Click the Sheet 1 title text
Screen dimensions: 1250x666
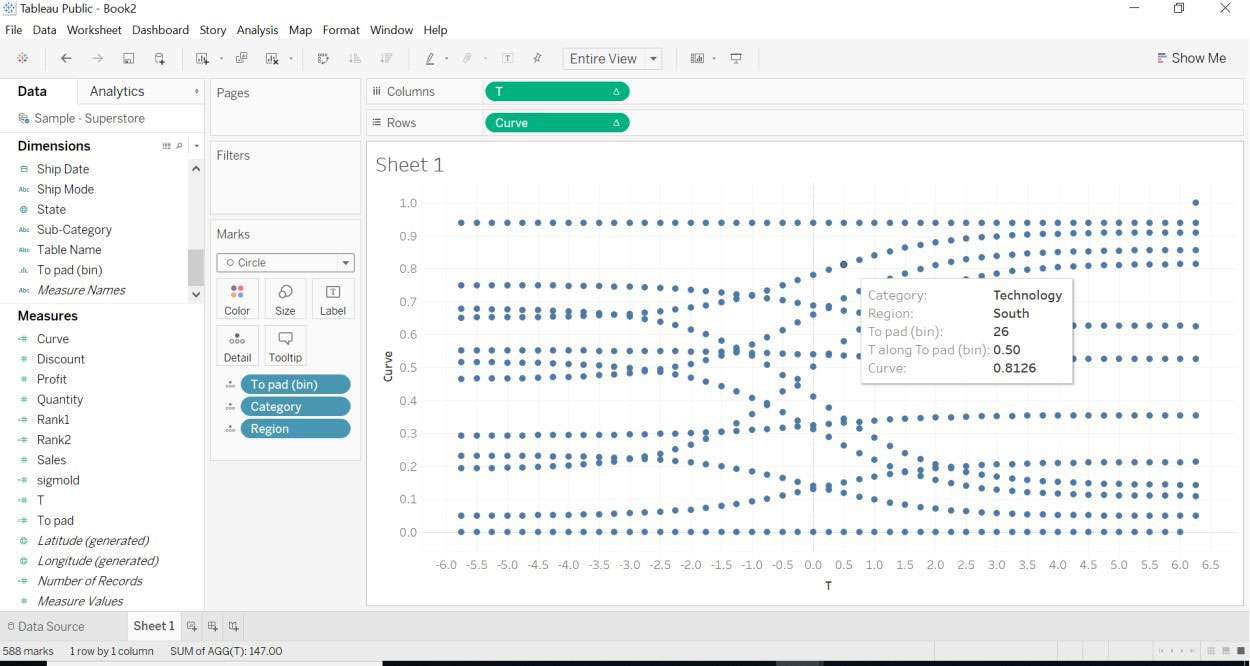(x=409, y=164)
